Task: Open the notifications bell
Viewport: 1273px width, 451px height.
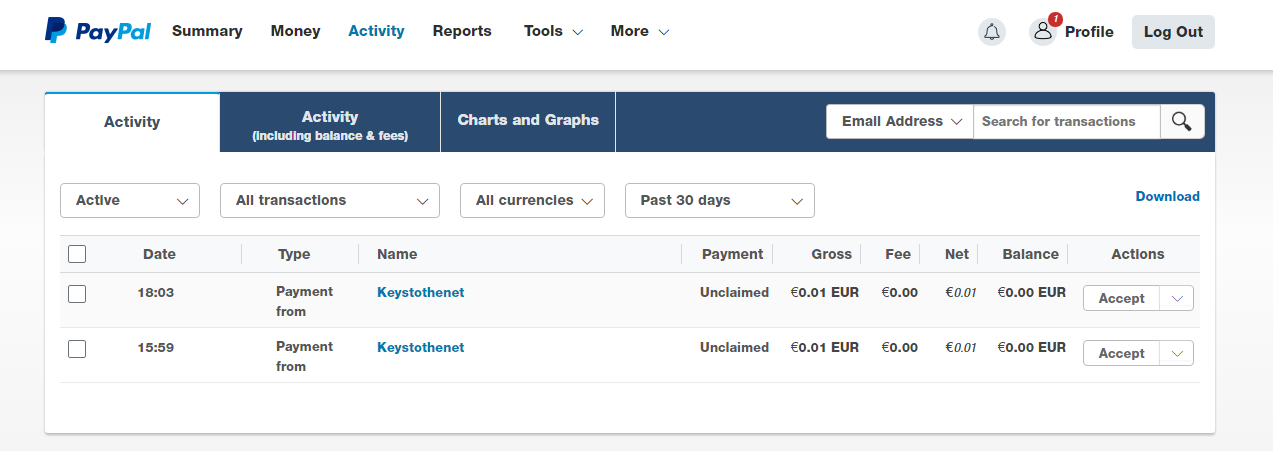Action: pos(992,32)
